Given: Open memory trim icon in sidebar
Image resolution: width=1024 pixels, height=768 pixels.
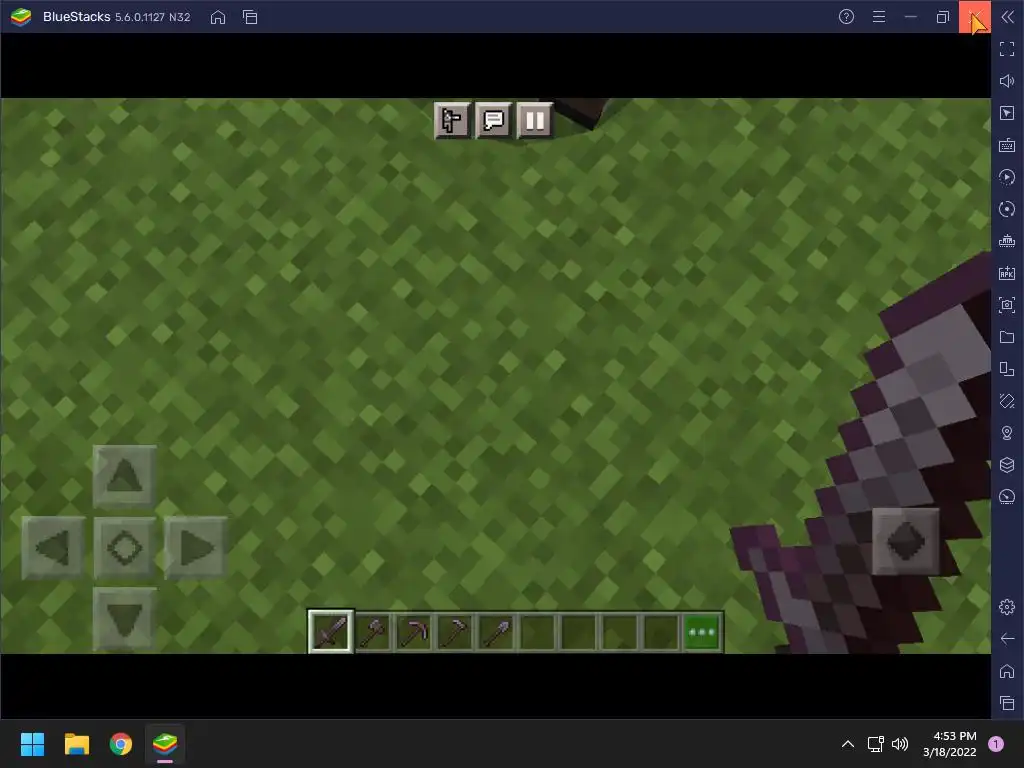Looking at the screenshot, I should coord(1007,241).
